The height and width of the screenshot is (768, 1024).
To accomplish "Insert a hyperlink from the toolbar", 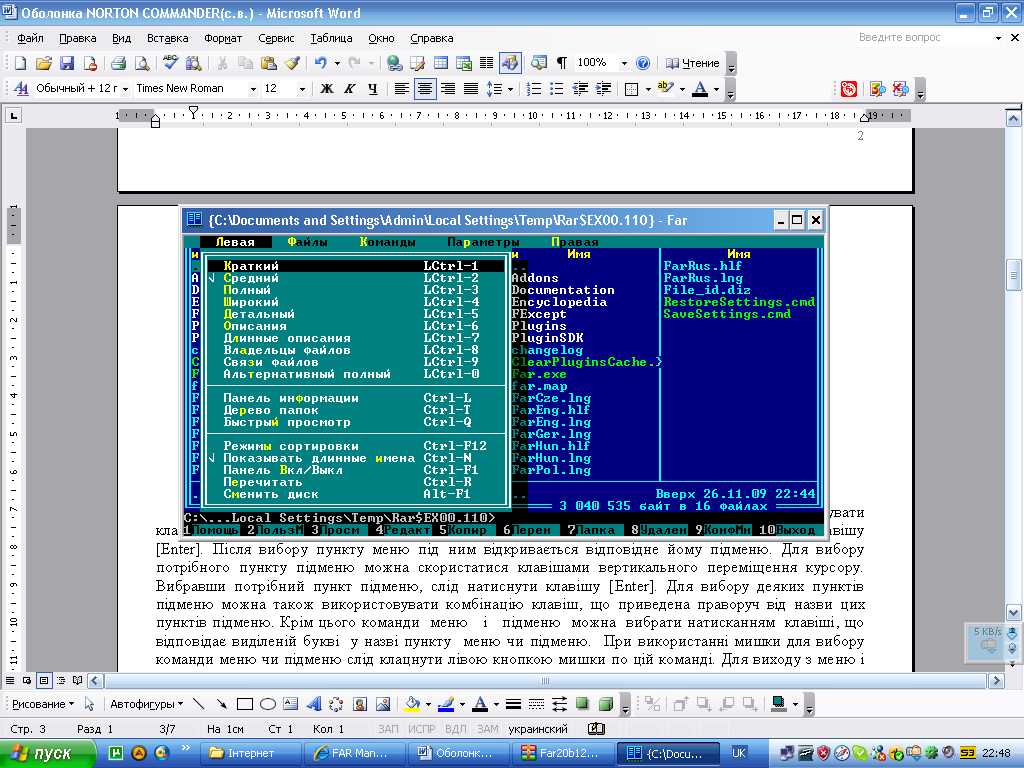I will (394, 63).
